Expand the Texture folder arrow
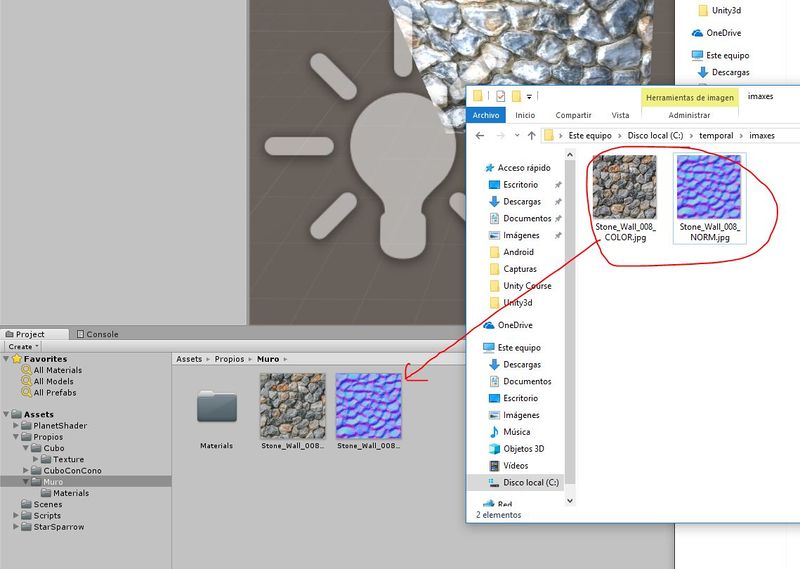Viewport: 800px width, 569px height. [x=35, y=459]
